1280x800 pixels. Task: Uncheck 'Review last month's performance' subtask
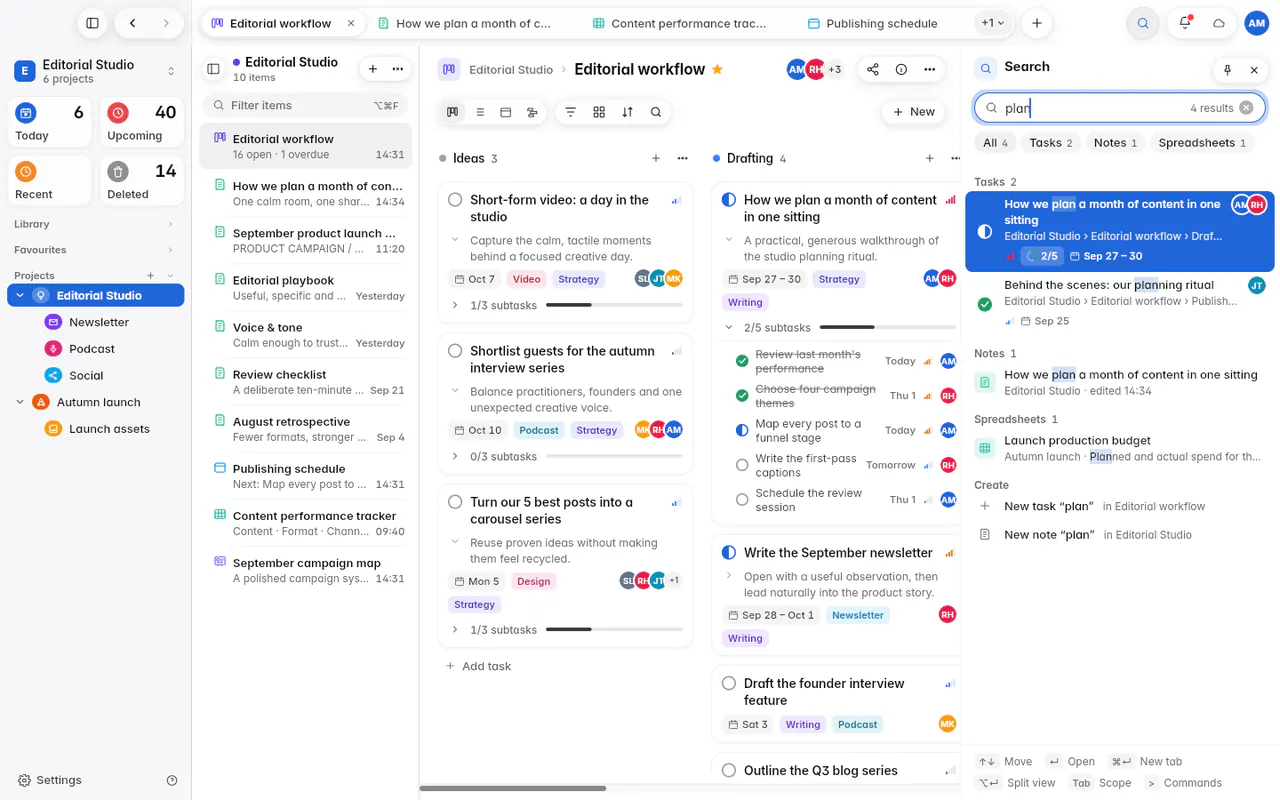click(x=742, y=361)
